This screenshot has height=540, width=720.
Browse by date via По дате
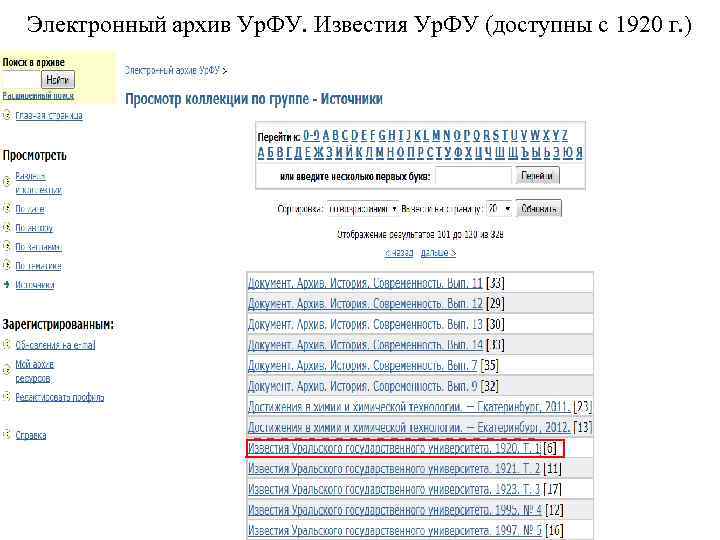point(30,209)
